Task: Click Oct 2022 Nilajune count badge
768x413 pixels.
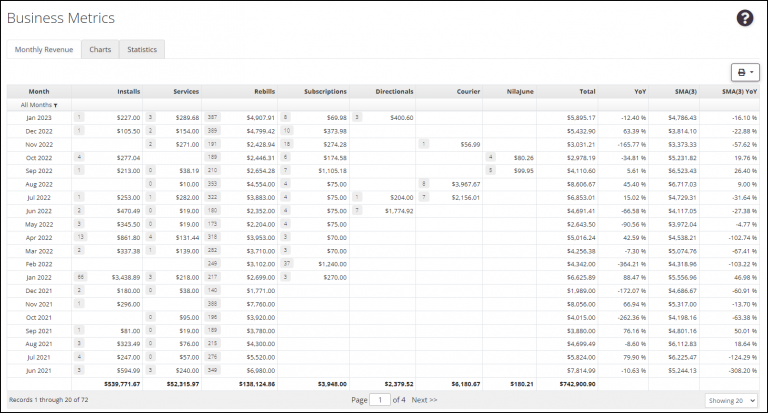Action: 490,157
